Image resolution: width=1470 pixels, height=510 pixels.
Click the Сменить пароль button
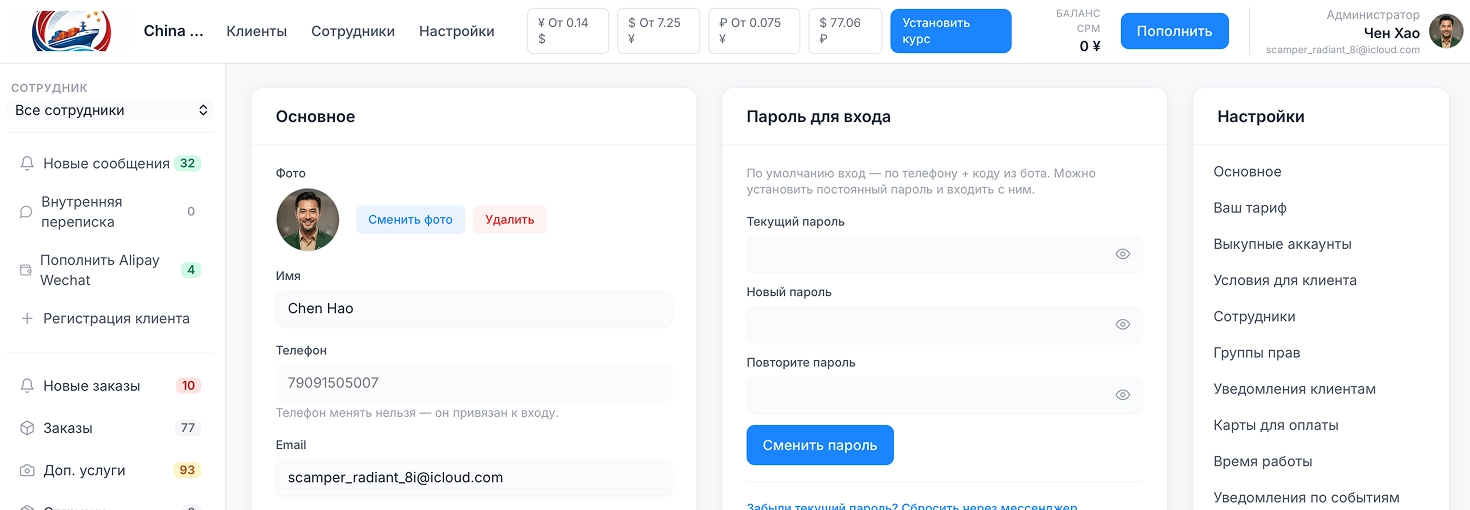pos(820,445)
